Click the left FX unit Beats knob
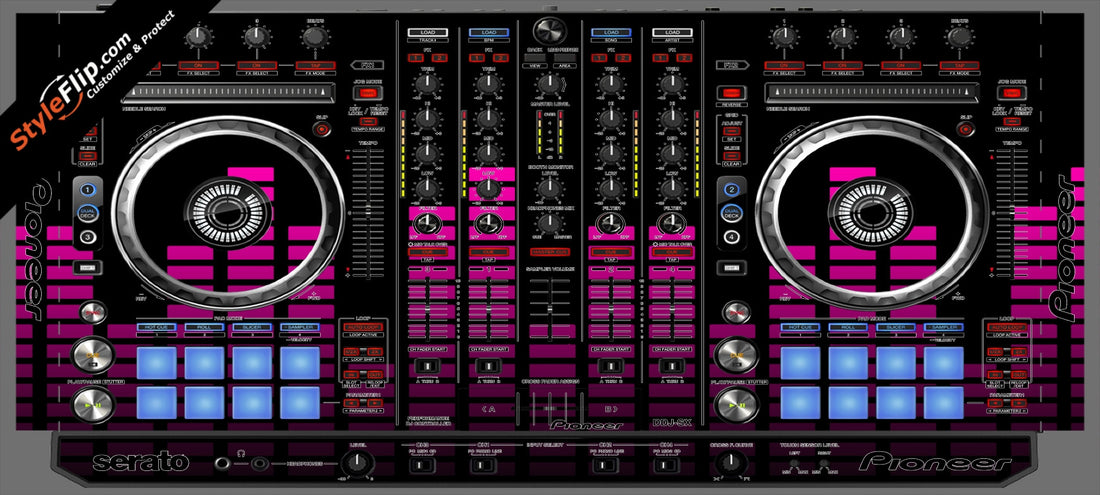This screenshot has width=1100, height=495. (315, 36)
